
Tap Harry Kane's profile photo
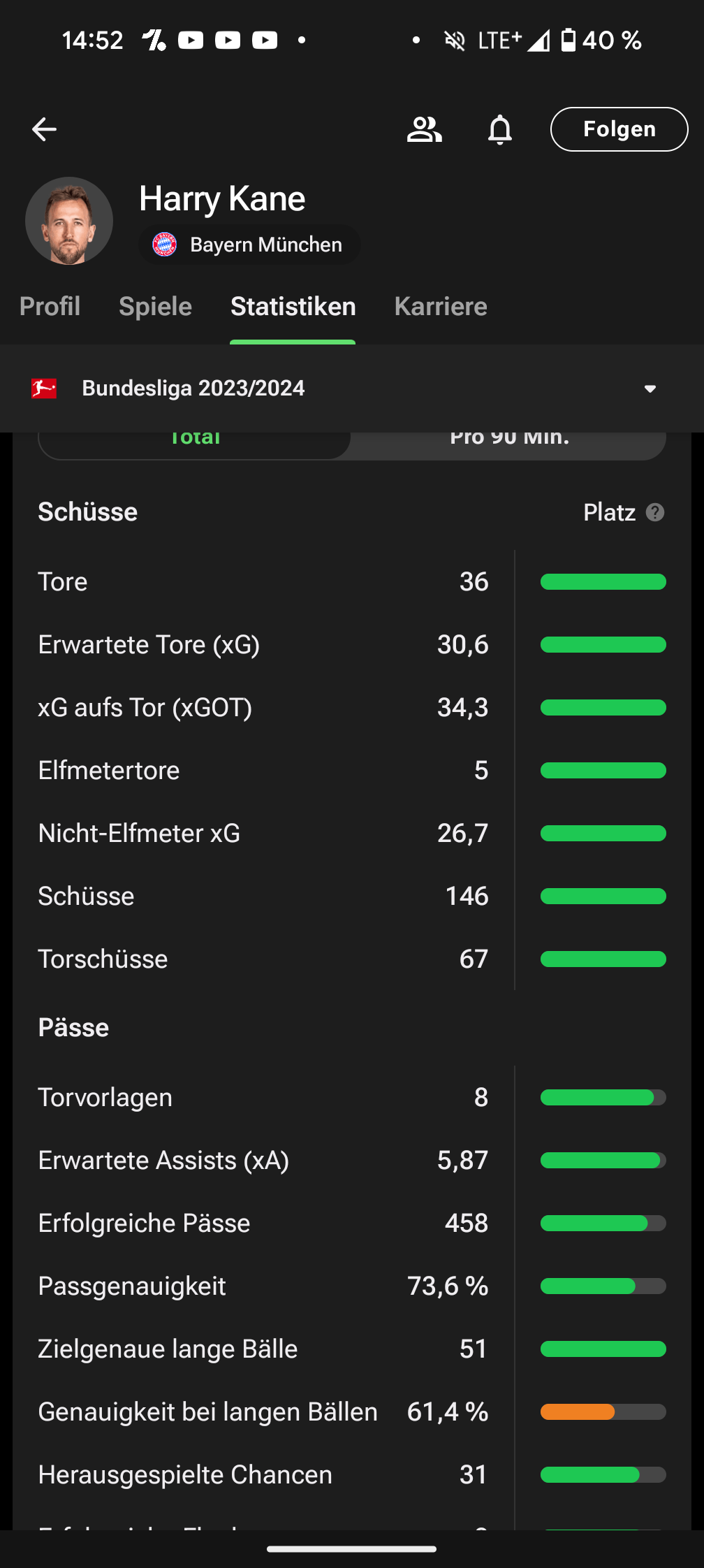coord(69,221)
